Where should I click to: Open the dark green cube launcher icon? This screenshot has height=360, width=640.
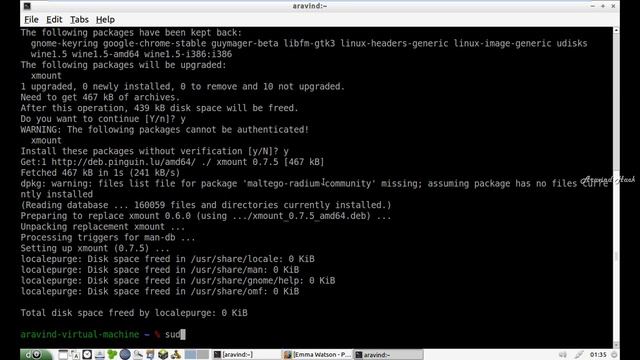point(163,354)
